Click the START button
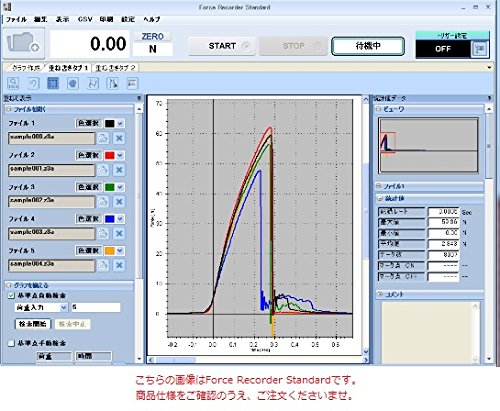The height and width of the screenshot is (411, 500). click(x=222, y=46)
